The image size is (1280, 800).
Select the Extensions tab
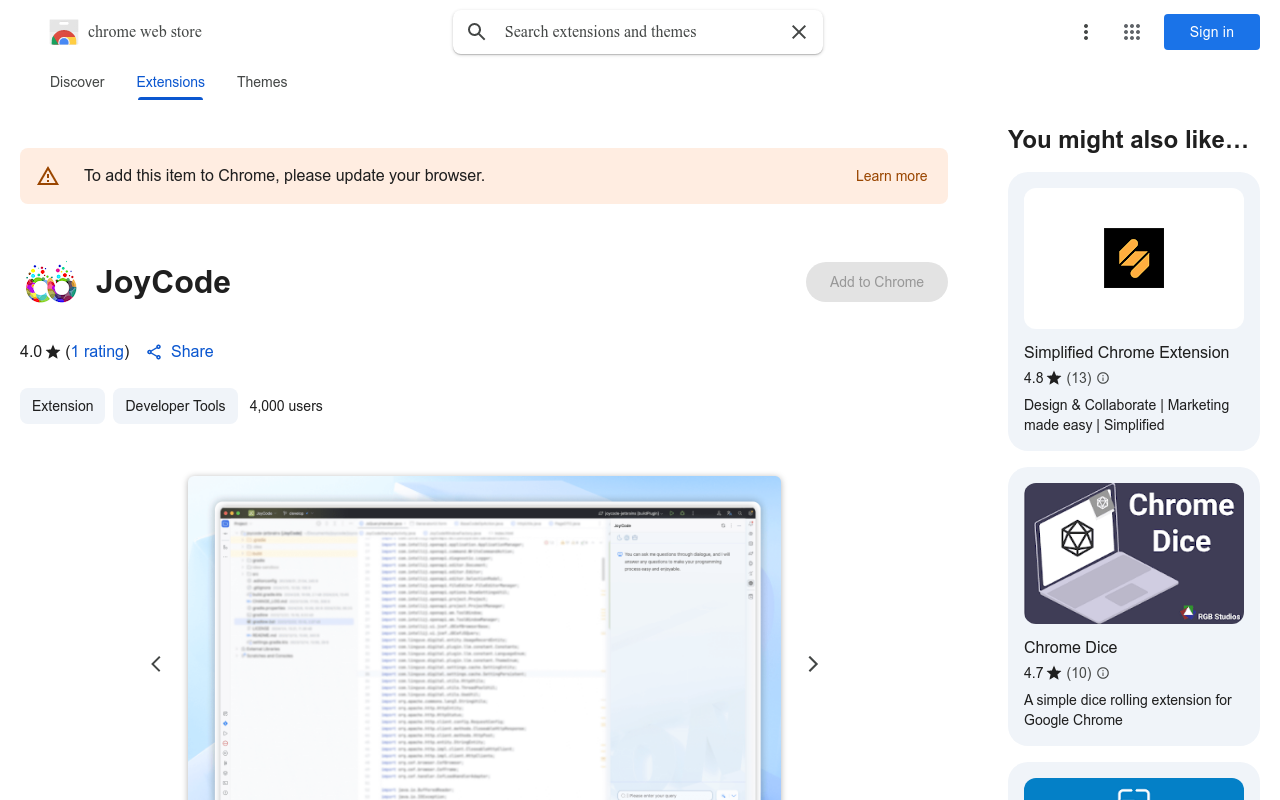(171, 82)
